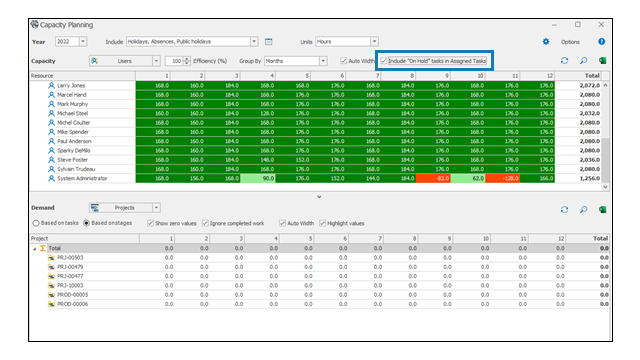640x360 pixels.
Task: Toggle Ignore completed work checkbox
Action: click(x=205, y=223)
